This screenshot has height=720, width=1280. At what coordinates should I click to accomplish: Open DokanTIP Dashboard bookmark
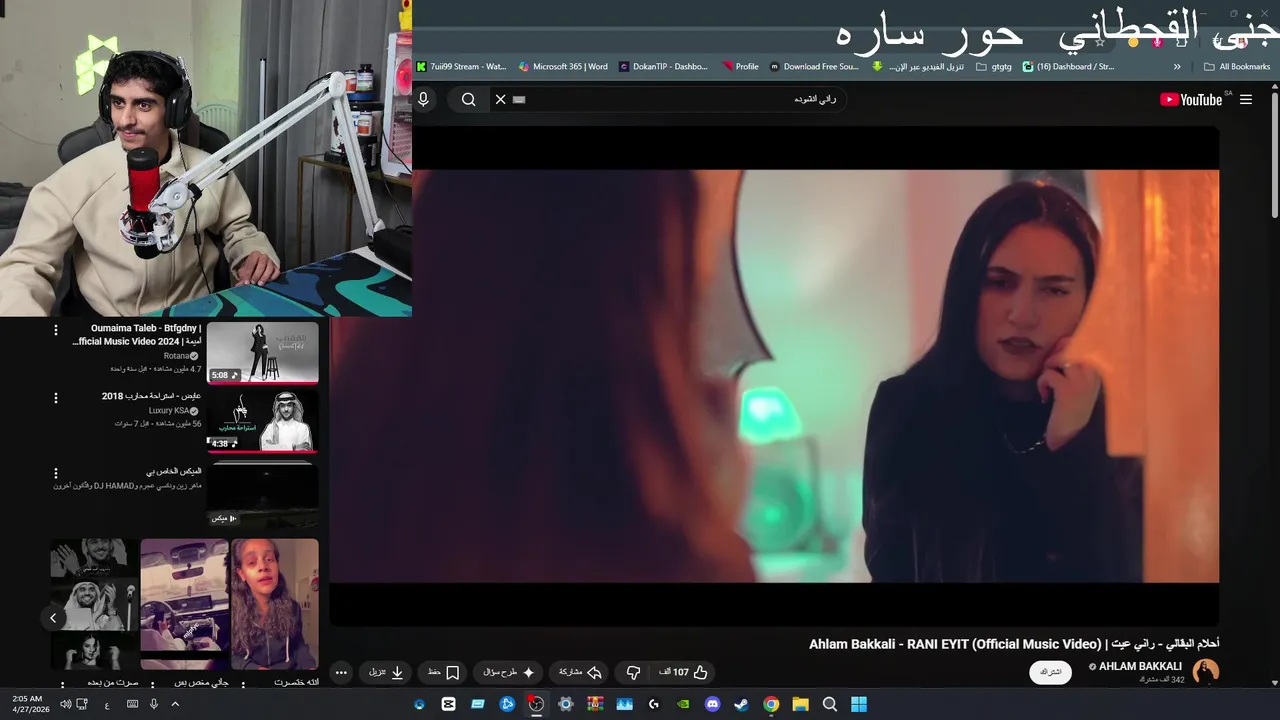[663, 67]
